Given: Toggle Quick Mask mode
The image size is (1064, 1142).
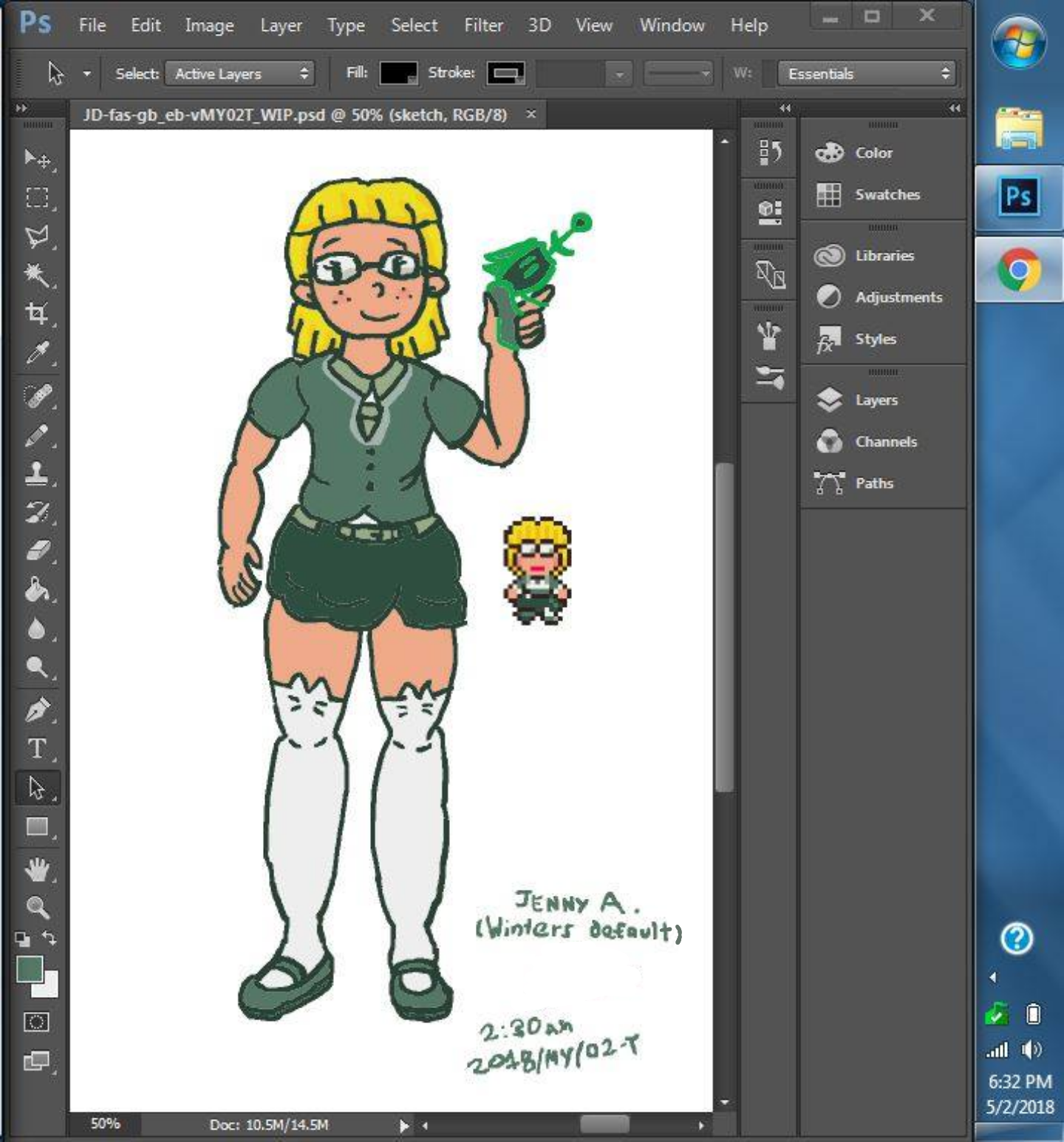Looking at the screenshot, I should (x=36, y=1022).
